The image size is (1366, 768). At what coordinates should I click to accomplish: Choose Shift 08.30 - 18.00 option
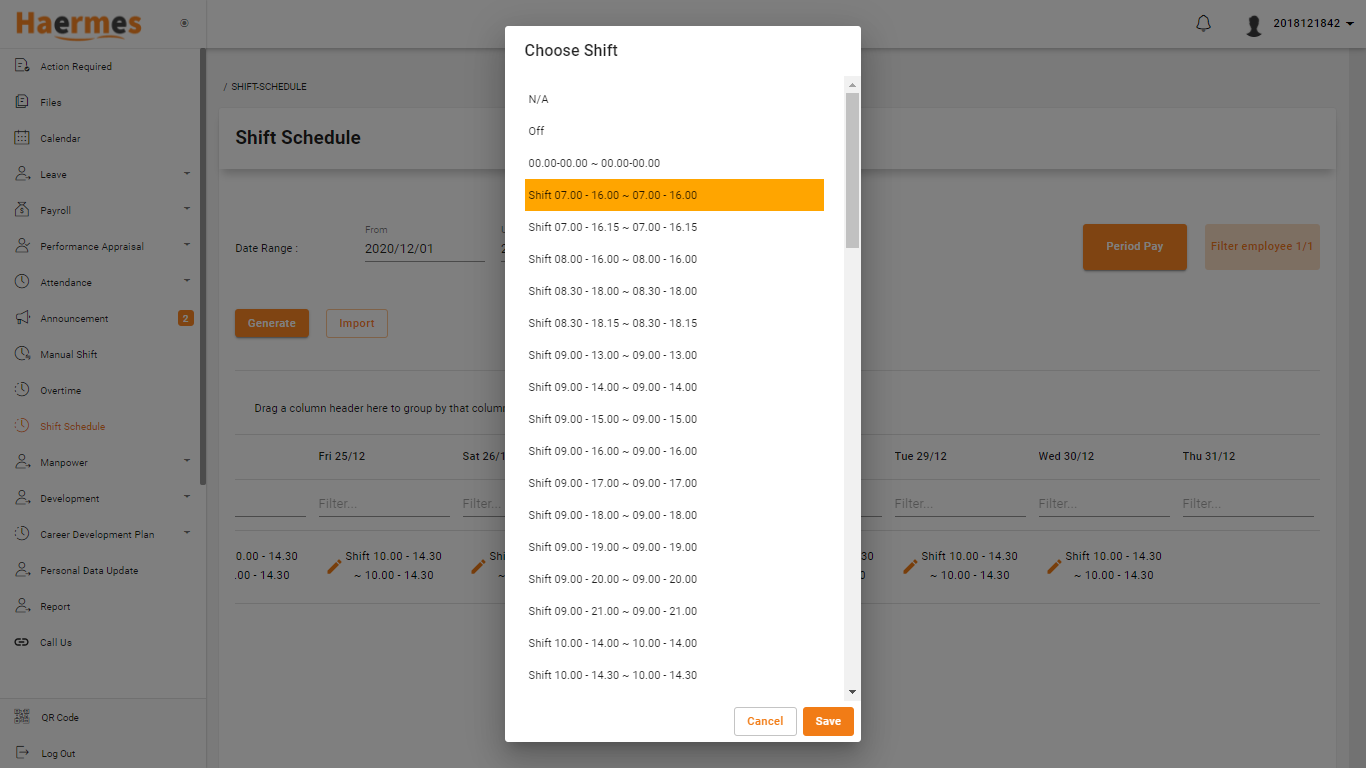click(674, 291)
